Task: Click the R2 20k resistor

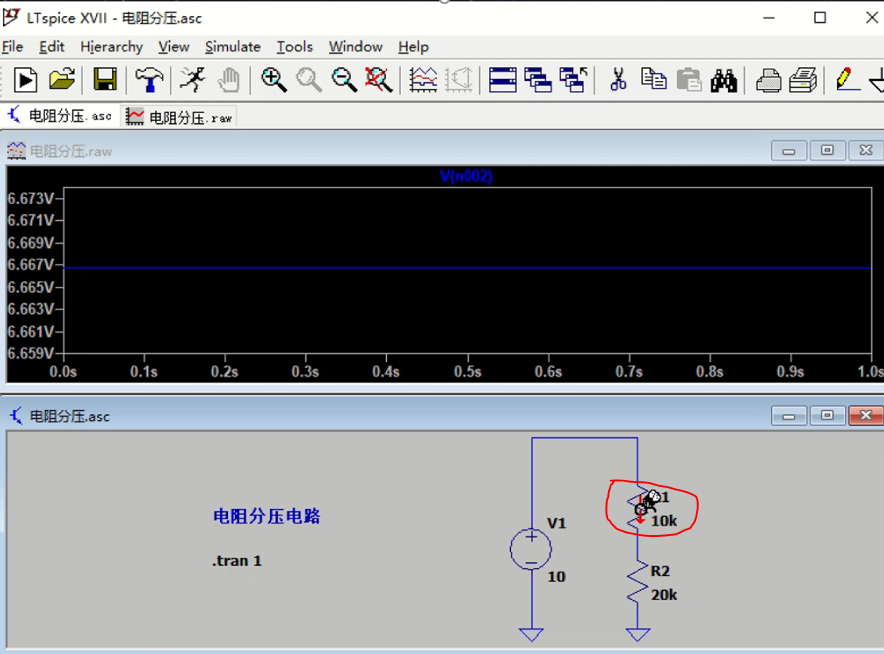Action: (x=638, y=583)
